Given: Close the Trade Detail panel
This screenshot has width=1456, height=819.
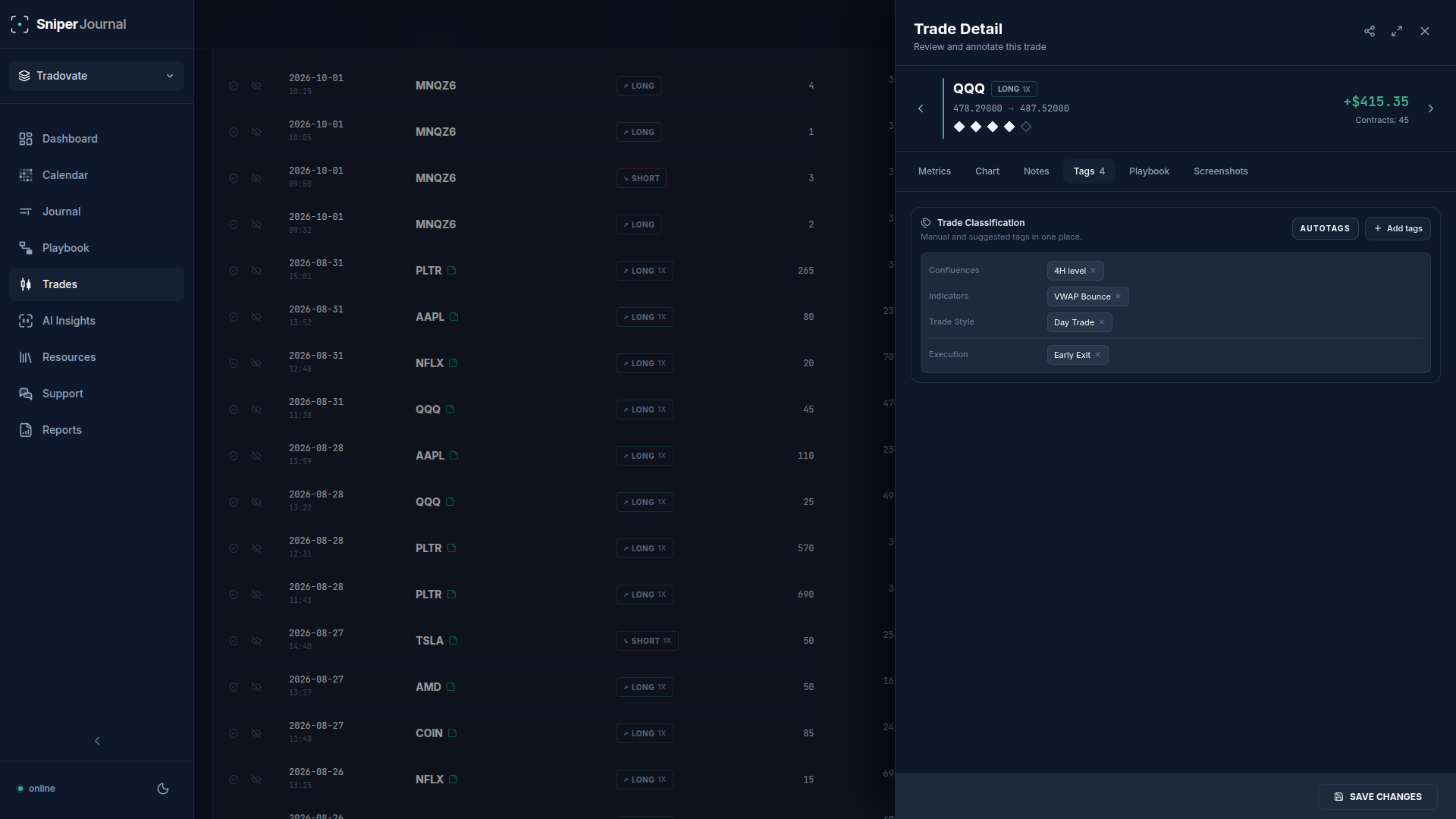Looking at the screenshot, I should pos(1425,31).
